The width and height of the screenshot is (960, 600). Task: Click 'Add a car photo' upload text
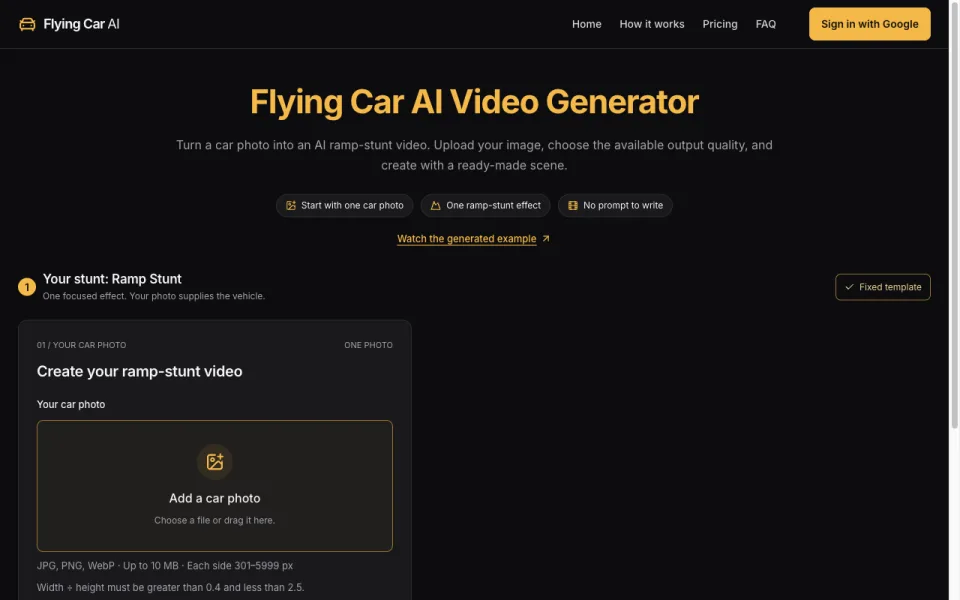click(214, 498)
